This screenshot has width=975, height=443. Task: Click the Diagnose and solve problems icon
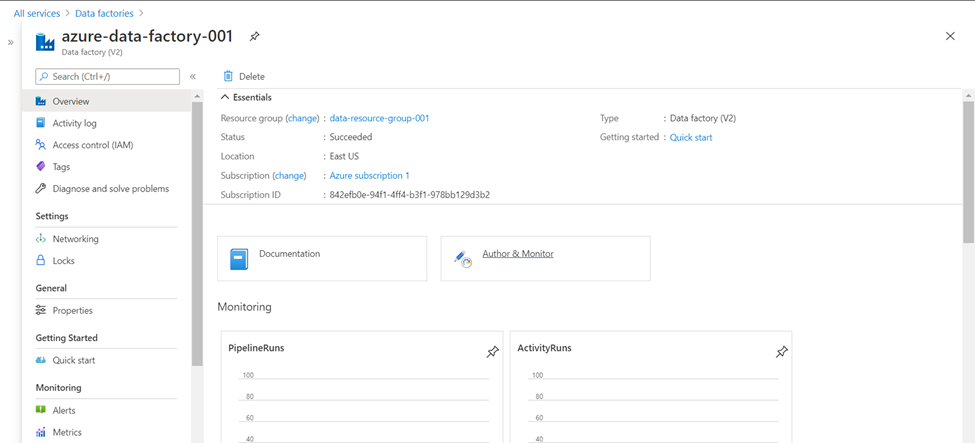[x=41, y=188]
